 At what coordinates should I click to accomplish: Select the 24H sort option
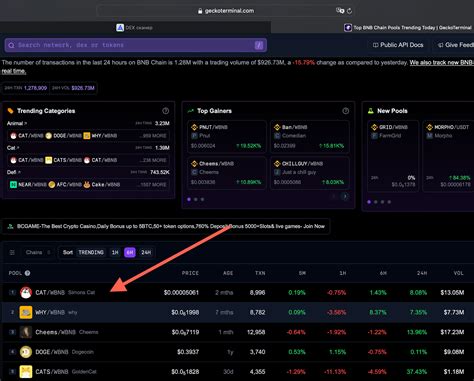coord(146,252)
